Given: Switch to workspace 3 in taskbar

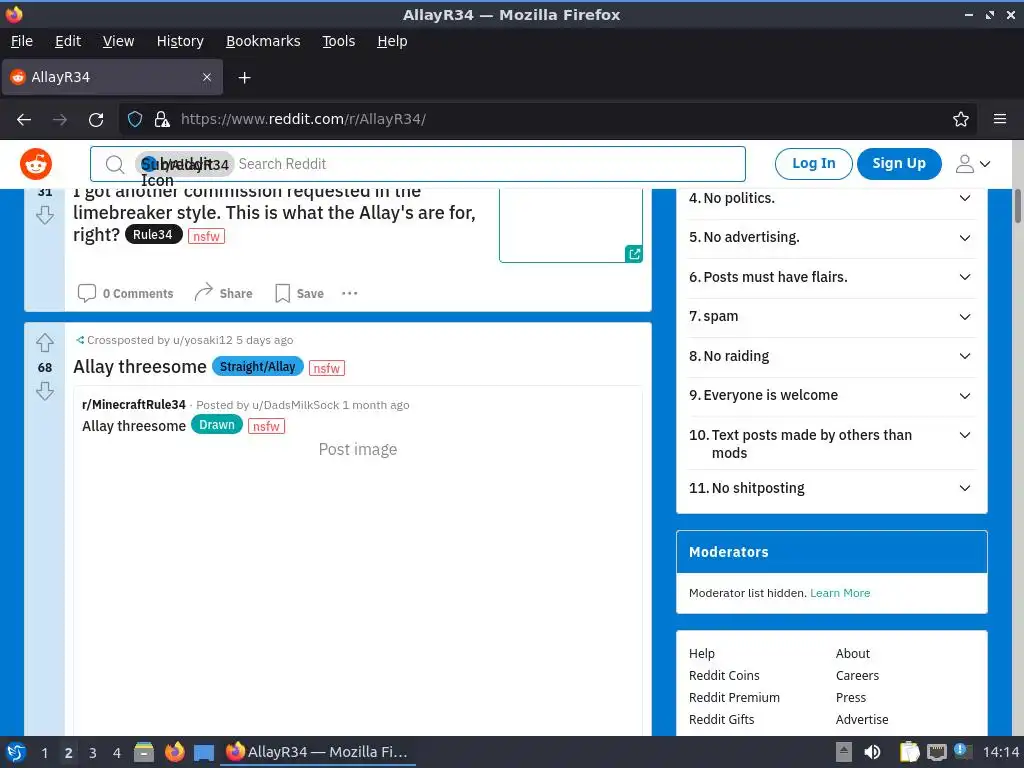Looking at the screenshot, I should point(92,753).
